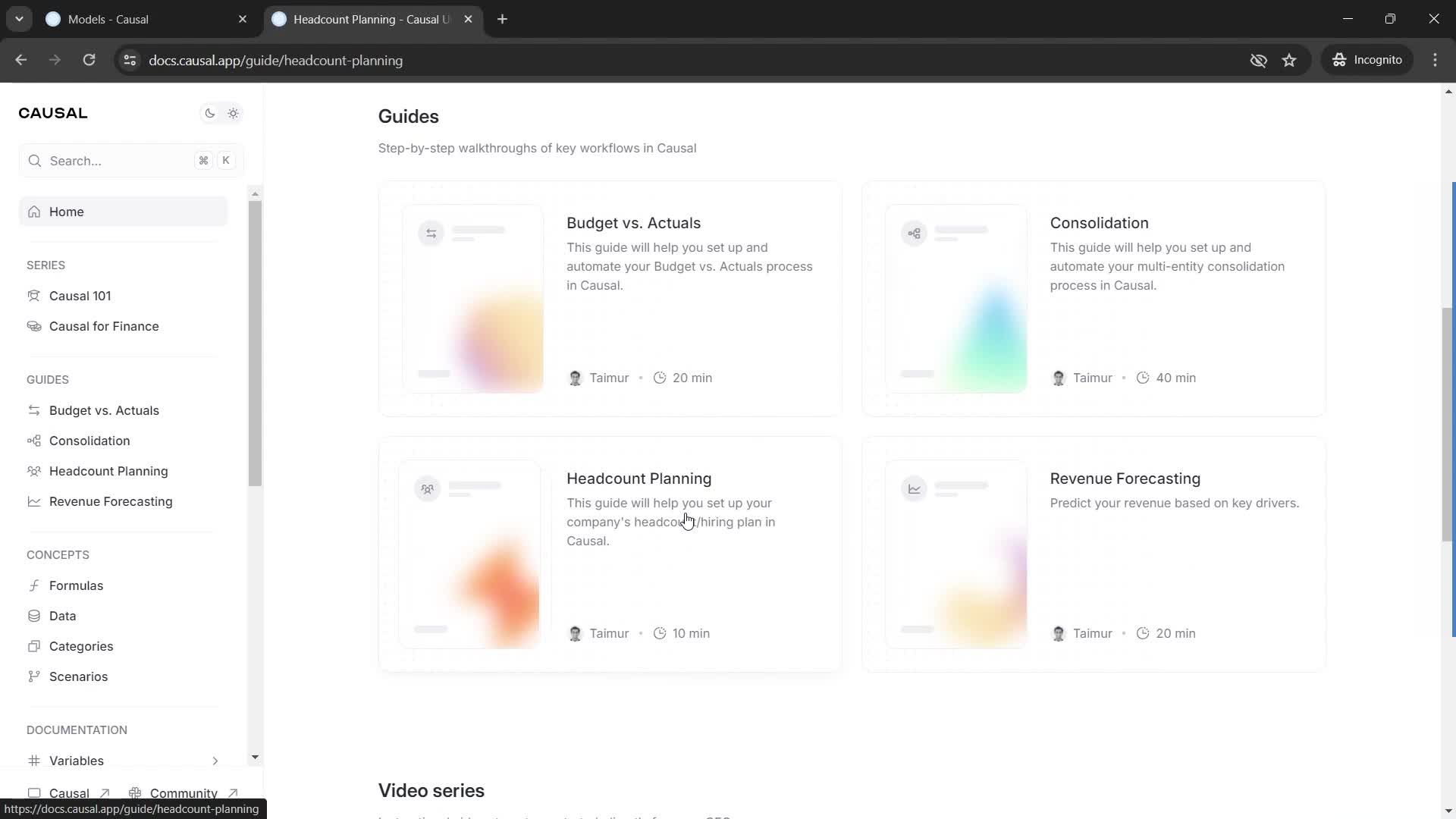
Task: Click the 10 min duration on Headcount Planning card
Action: click(682, 633)
